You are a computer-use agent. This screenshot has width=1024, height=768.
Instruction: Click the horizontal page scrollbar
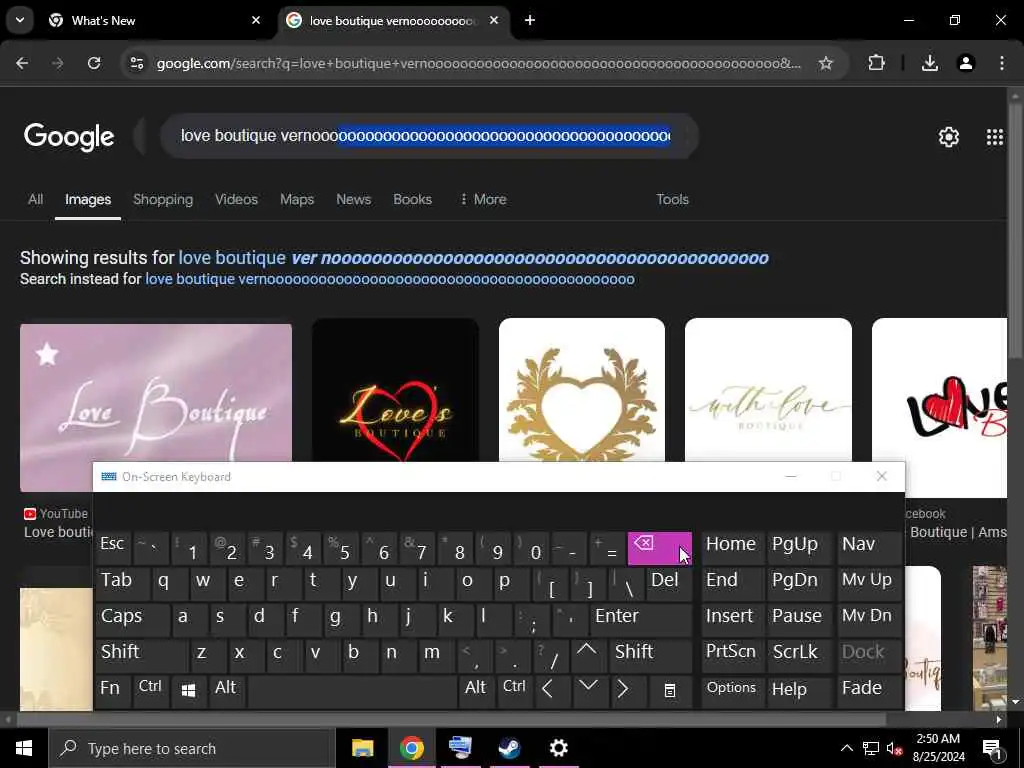pyautogui.click(x=451, y=720)
